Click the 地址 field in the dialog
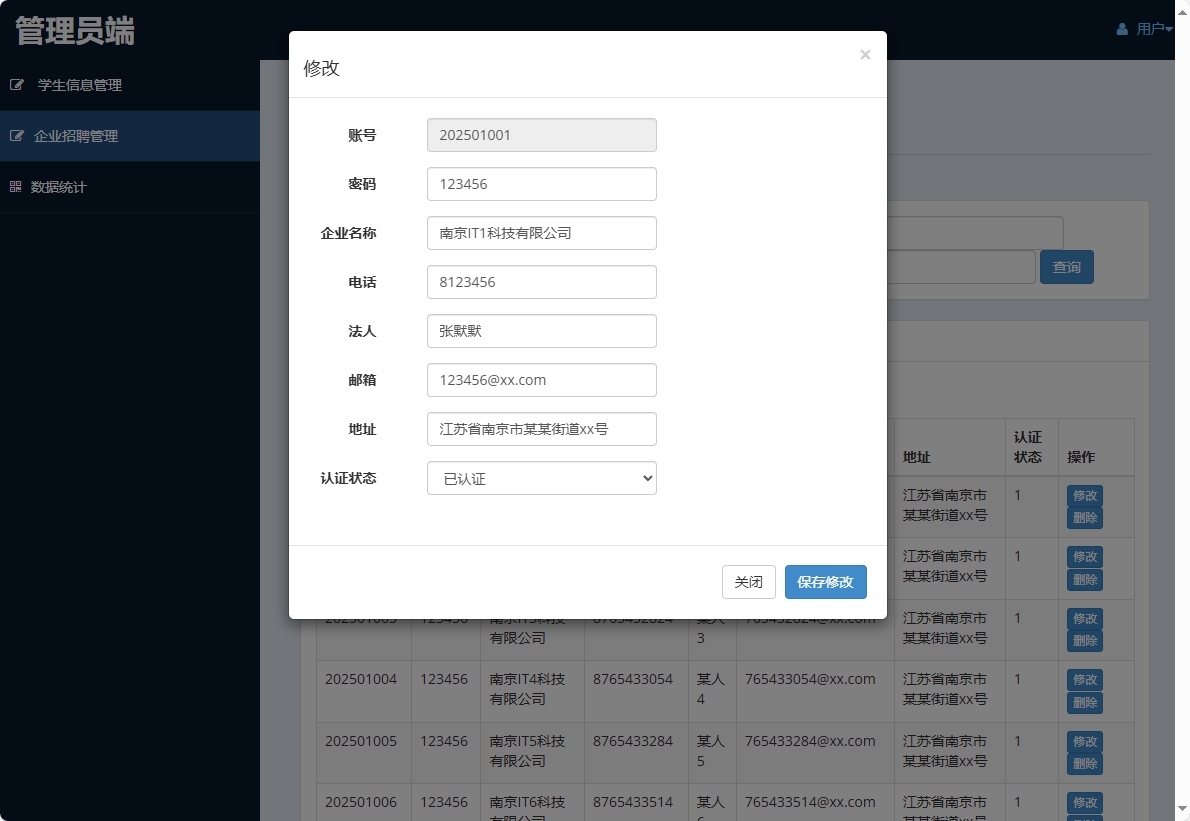 point(541,429)
